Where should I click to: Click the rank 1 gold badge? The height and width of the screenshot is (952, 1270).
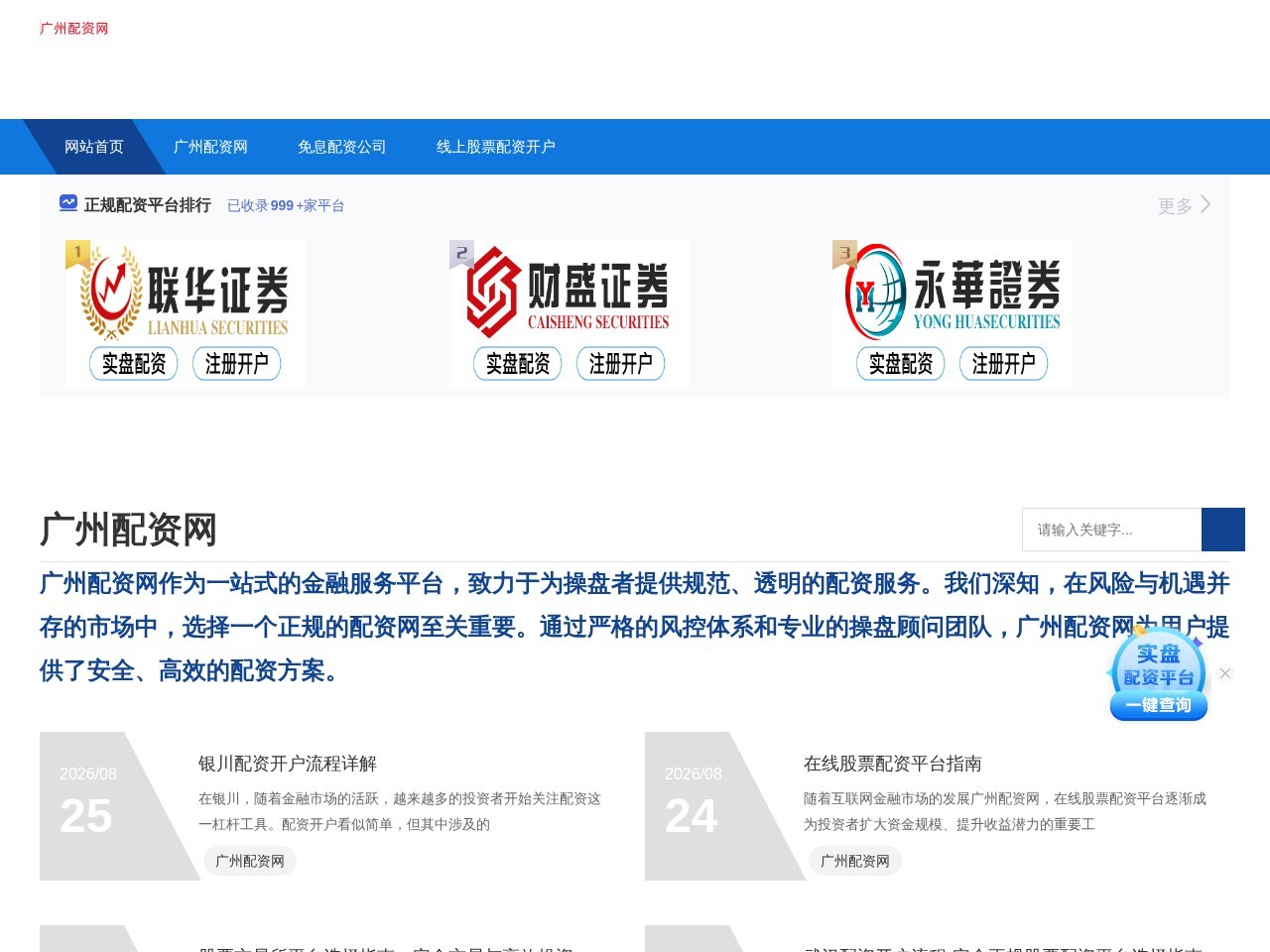click(x=77, y=254)
